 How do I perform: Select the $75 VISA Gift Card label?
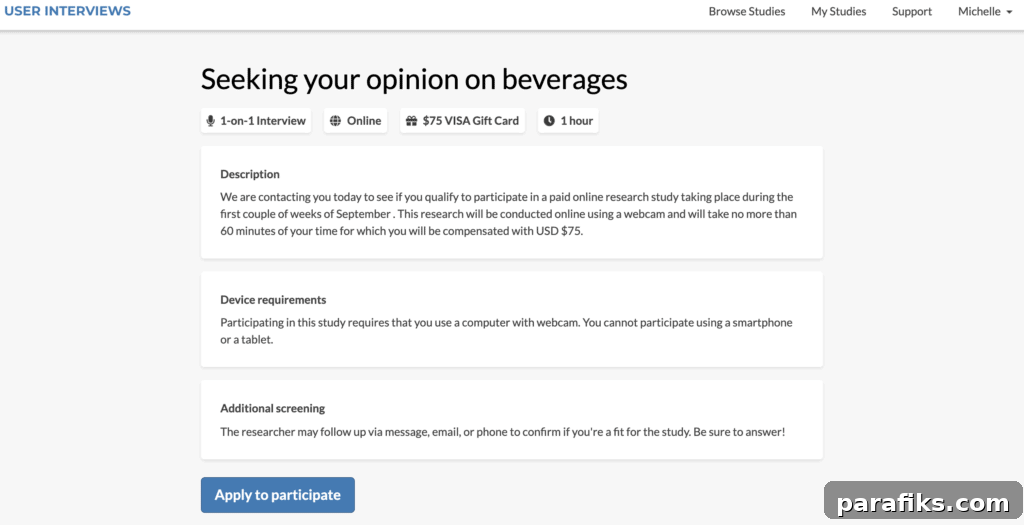tap(471, 121)
